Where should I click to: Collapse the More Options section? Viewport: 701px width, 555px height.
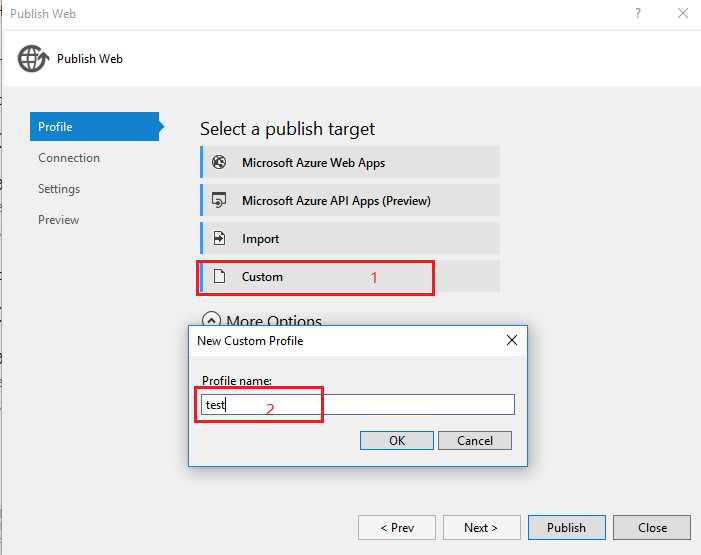pos(211,321)
